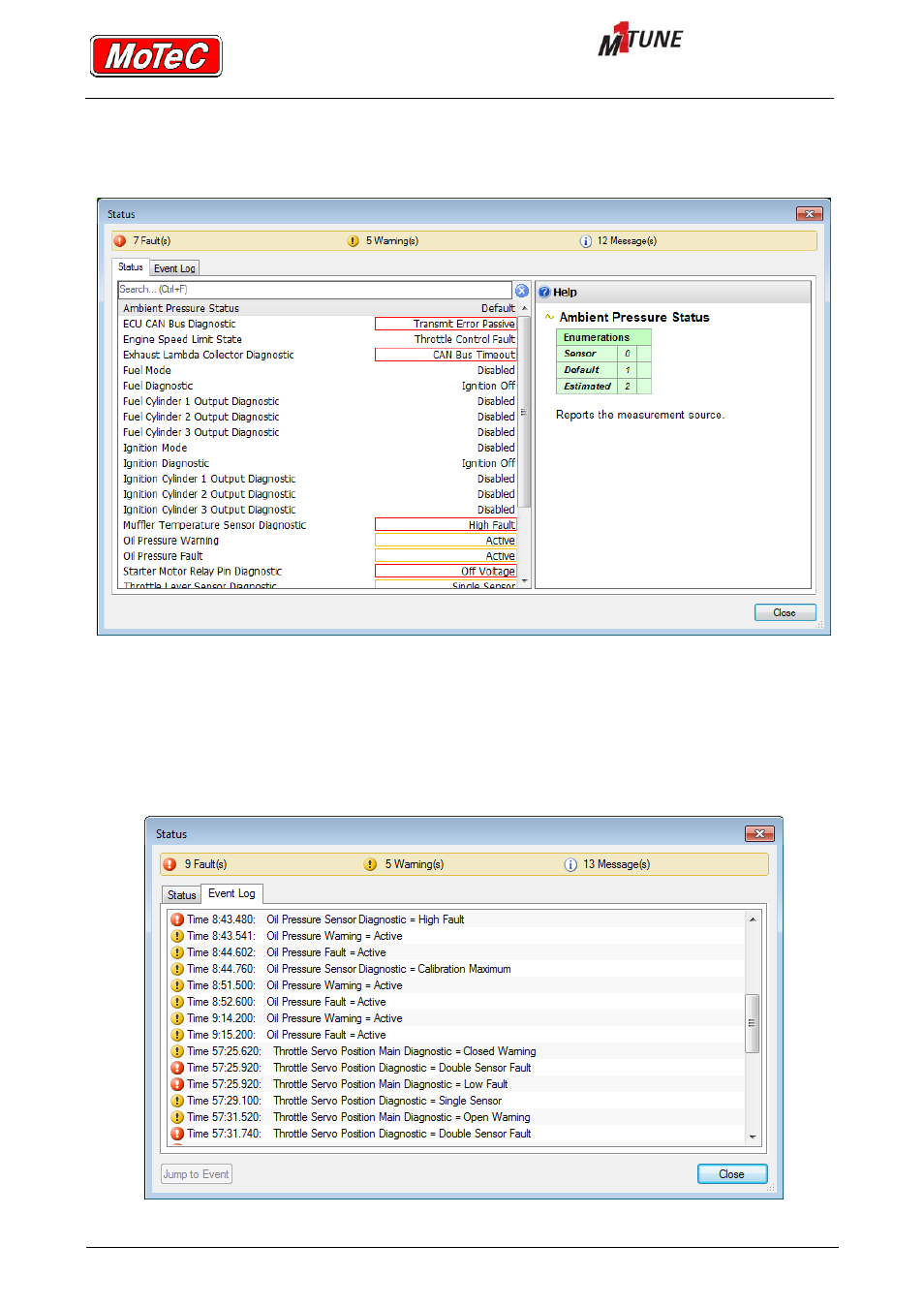The image size is (924, 1308).
Task: Click the yellow warning icon beside 5 Warning(s) in upper window
Action: pos(354,241)
